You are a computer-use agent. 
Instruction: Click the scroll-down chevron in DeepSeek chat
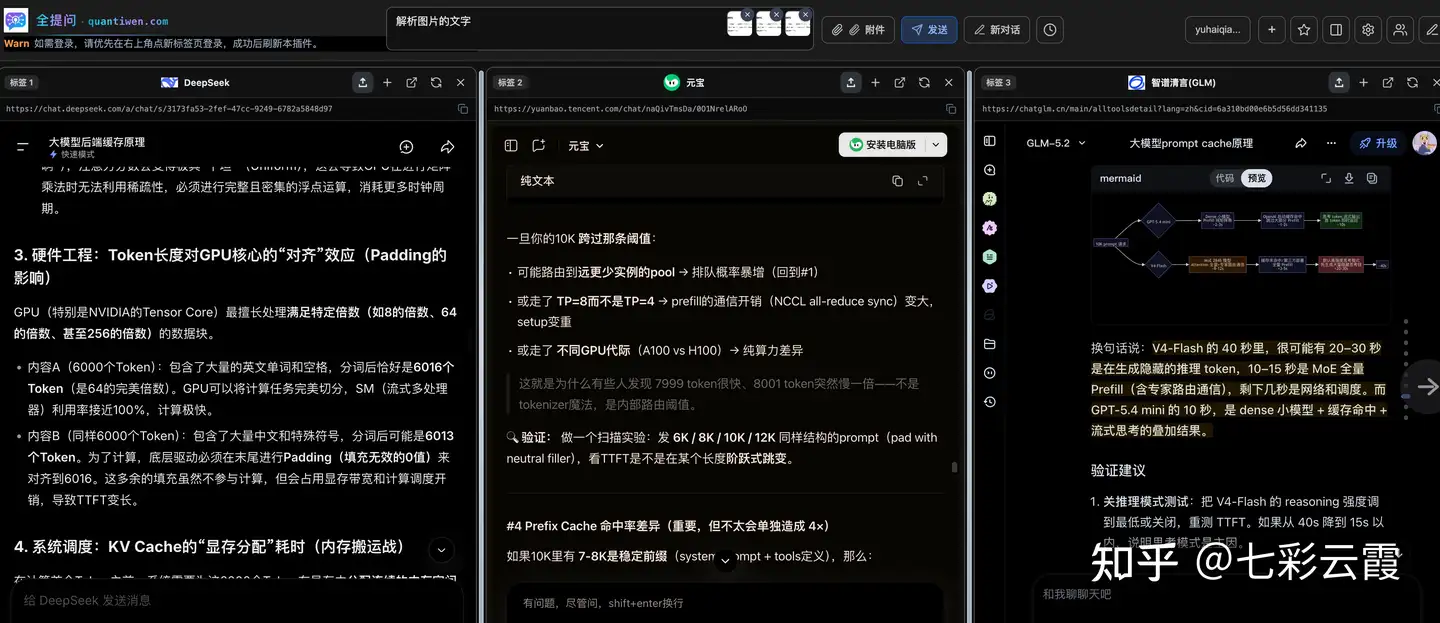pos(441,550)
